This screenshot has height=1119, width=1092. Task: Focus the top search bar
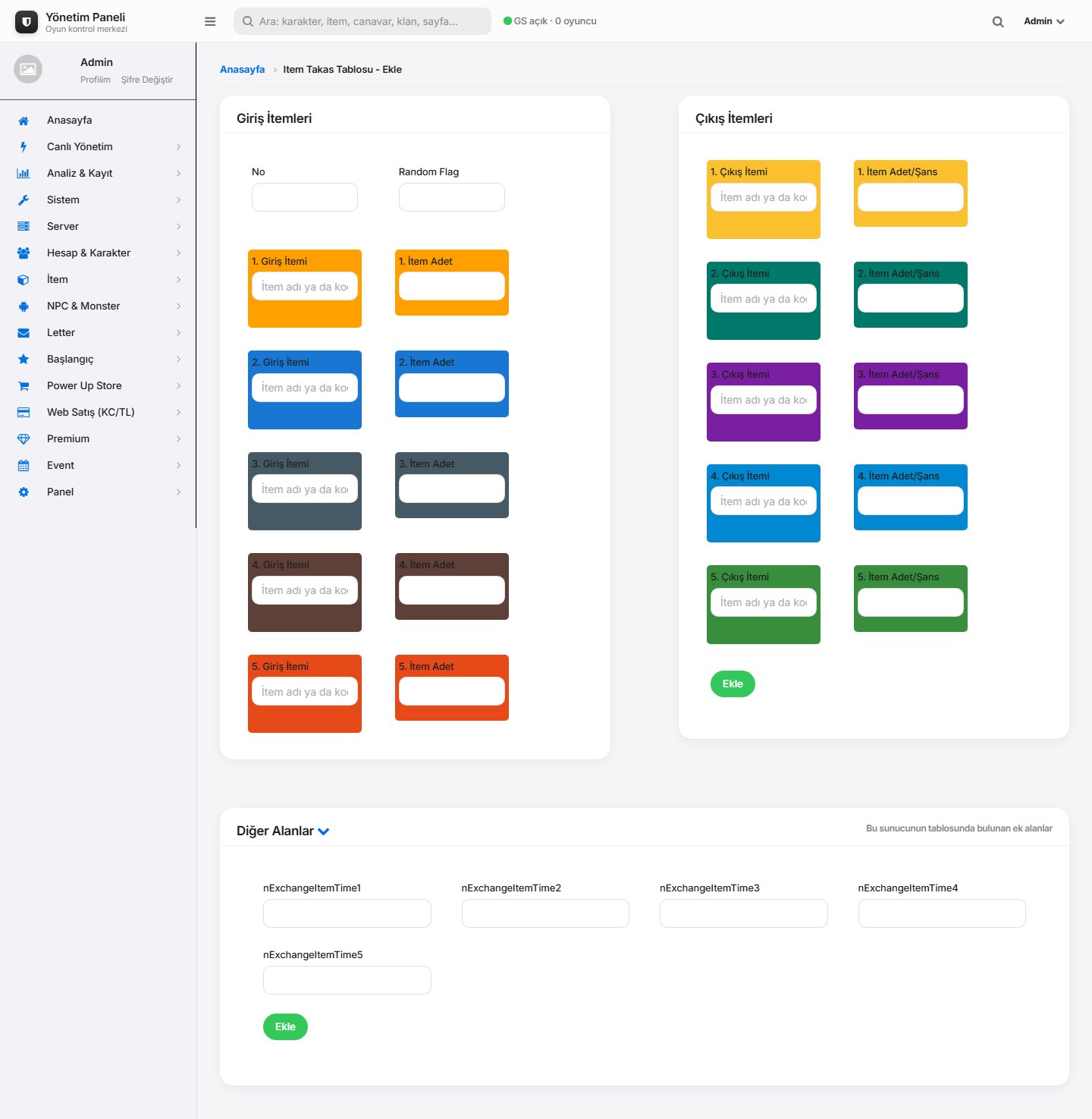[x=362, y=21]
